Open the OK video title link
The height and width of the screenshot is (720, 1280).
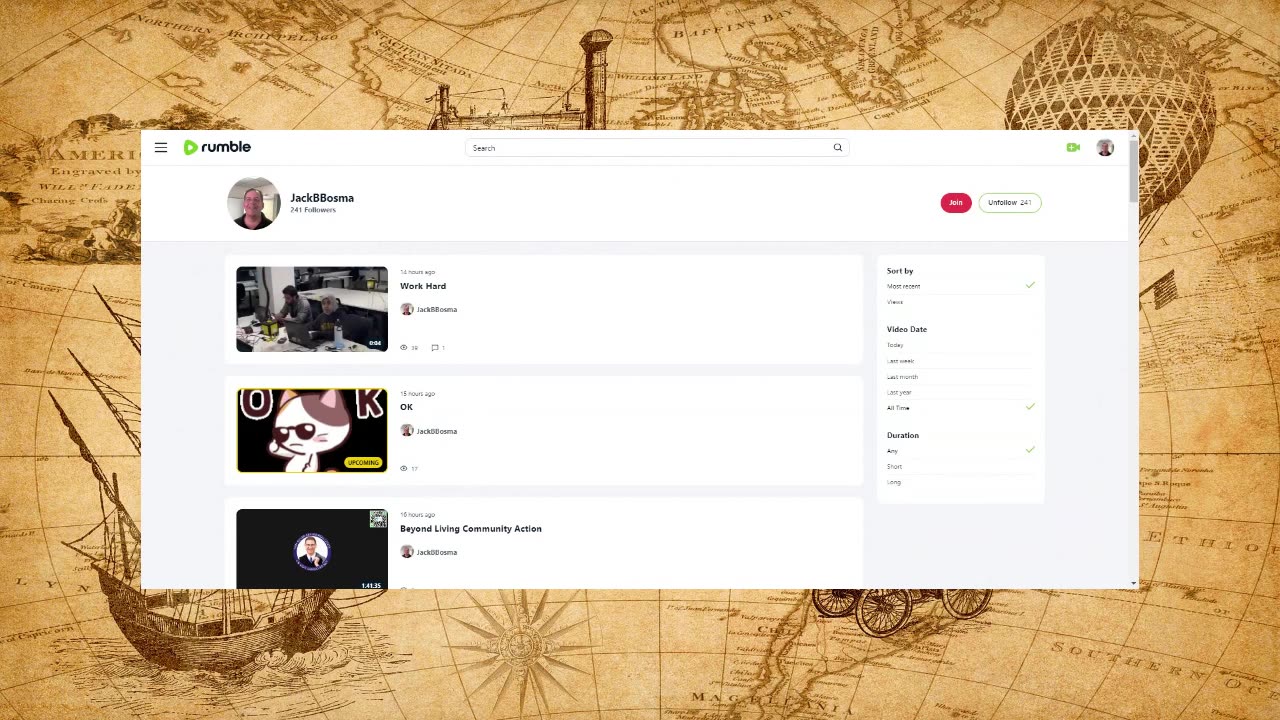click(406, 407)
